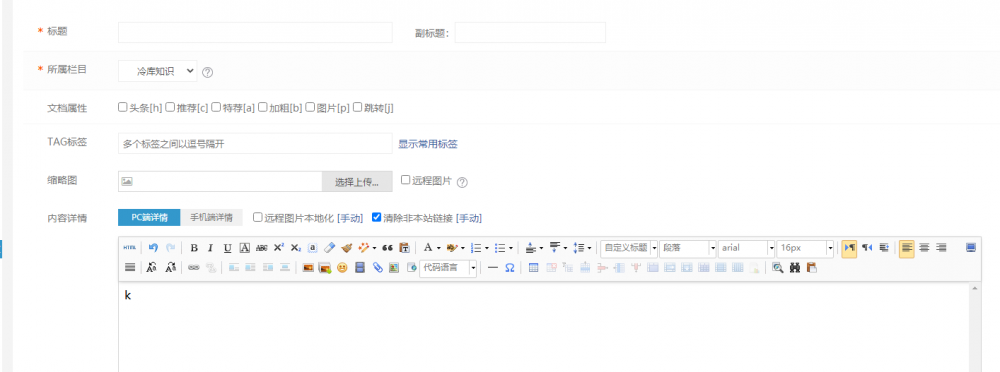Switch editor to HTML source mode
Image resolution: width=1000 pixels, height=372 pixels.
pyautogui.click(x=129, y=248)
